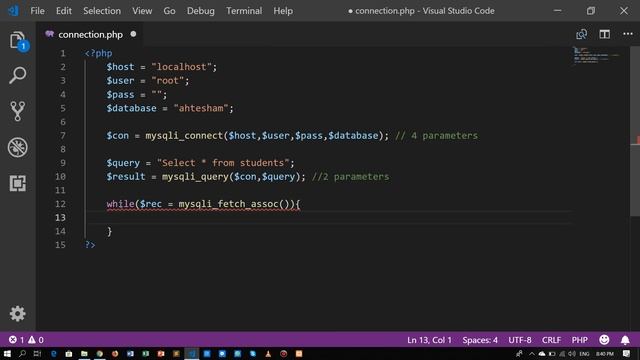Show hidden system tray icons
640x360 pixels.
(x=531, y=353)
